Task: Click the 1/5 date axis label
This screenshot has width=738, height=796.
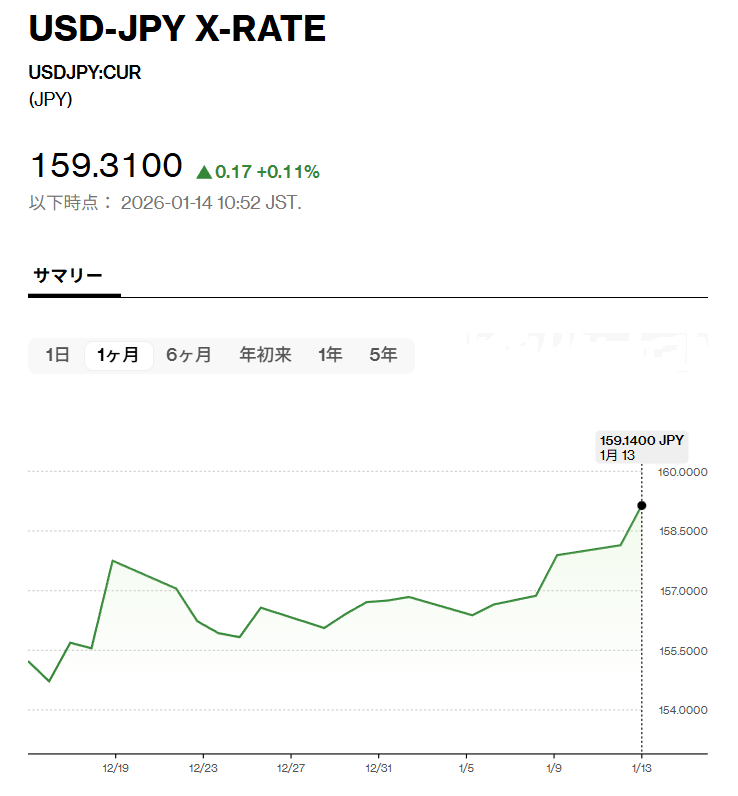Action: 466,769
